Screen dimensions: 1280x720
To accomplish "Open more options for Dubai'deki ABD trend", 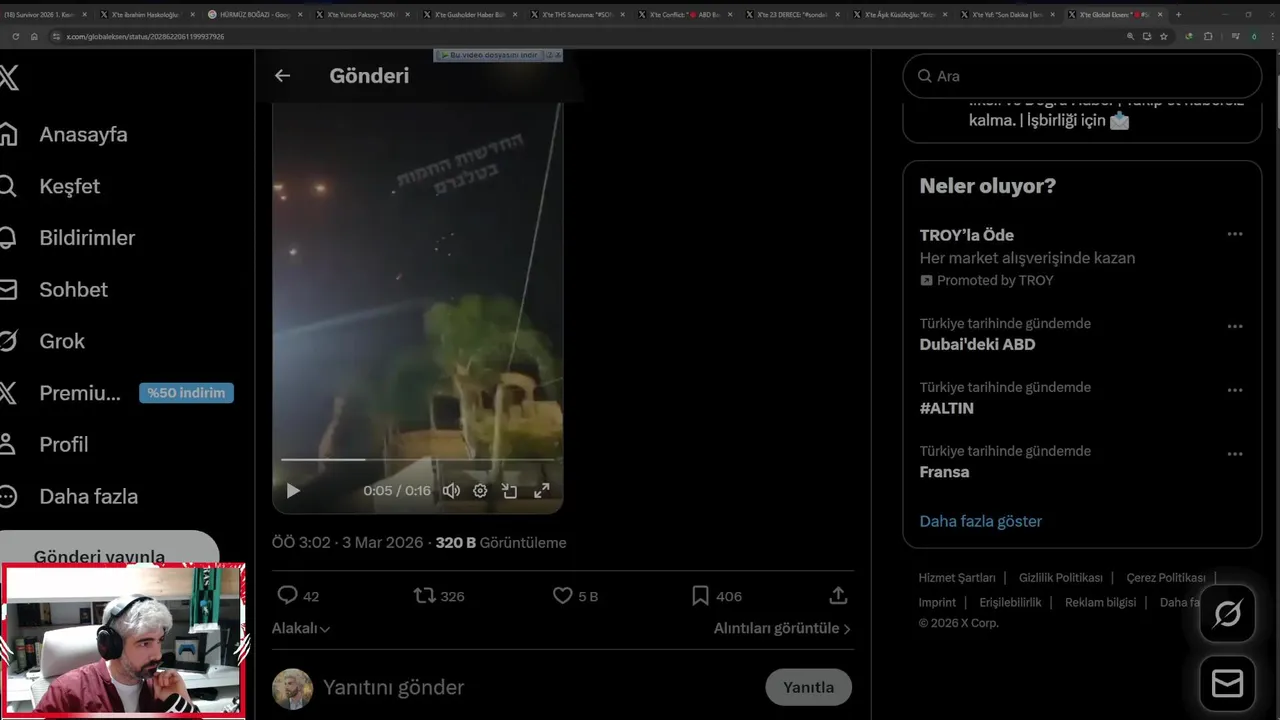I will coord(1235,327).
